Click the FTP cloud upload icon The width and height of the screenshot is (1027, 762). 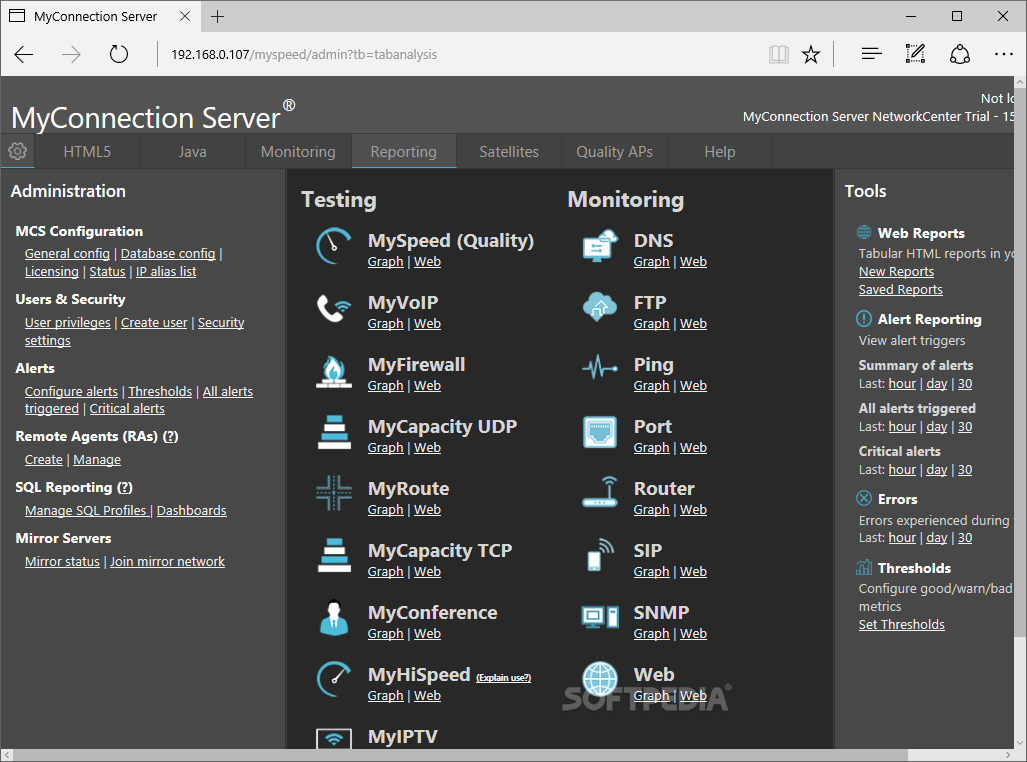(600, 307)
